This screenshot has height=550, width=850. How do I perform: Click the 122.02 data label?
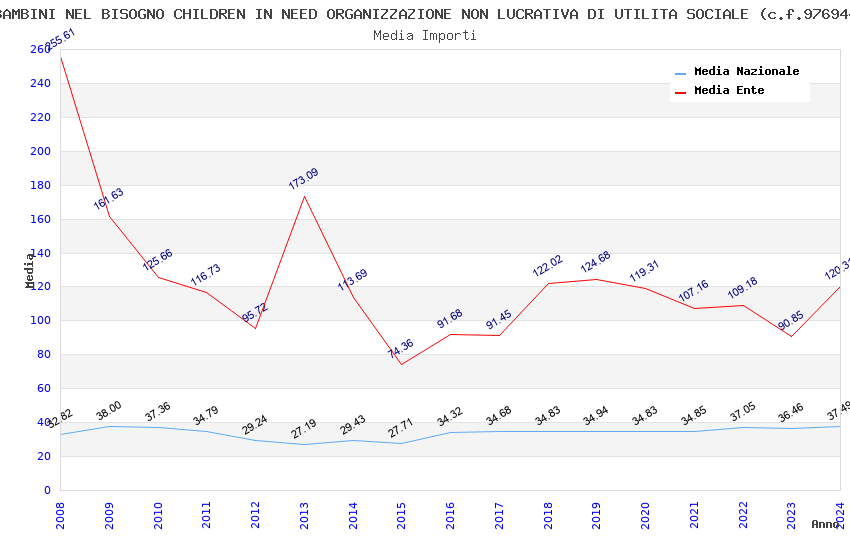pyautogui.click(x=548, y=266)
